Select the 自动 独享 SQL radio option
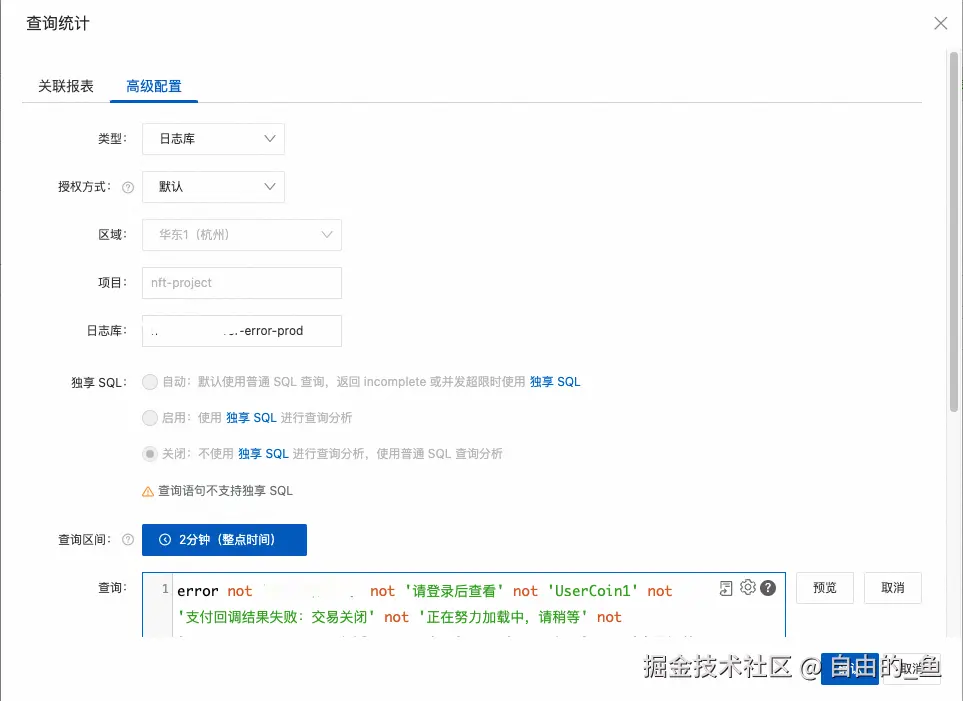The width and height of the screenshot is (963, 701). click(150, 382)
